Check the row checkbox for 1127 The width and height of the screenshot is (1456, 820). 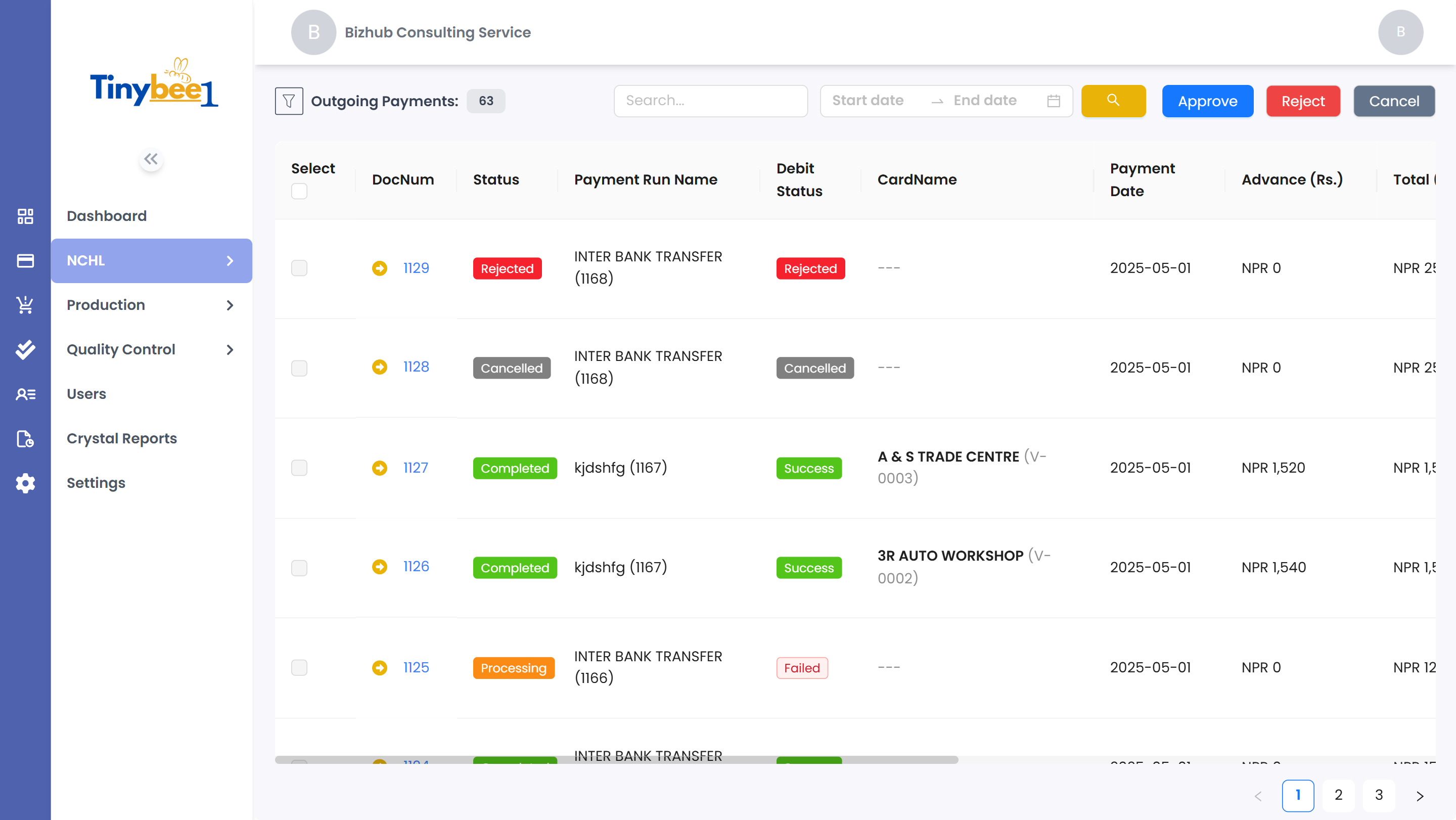tap(299, 468)
